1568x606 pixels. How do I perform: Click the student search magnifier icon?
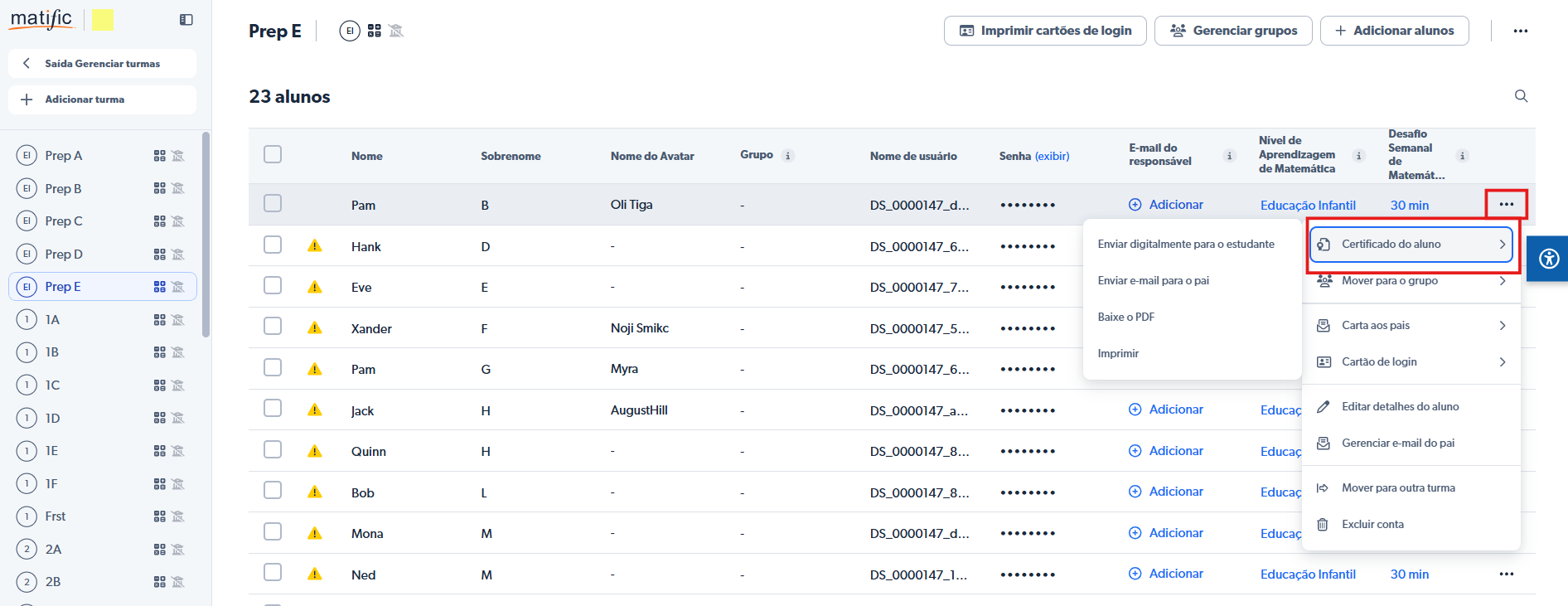[x=1521, y=96]
